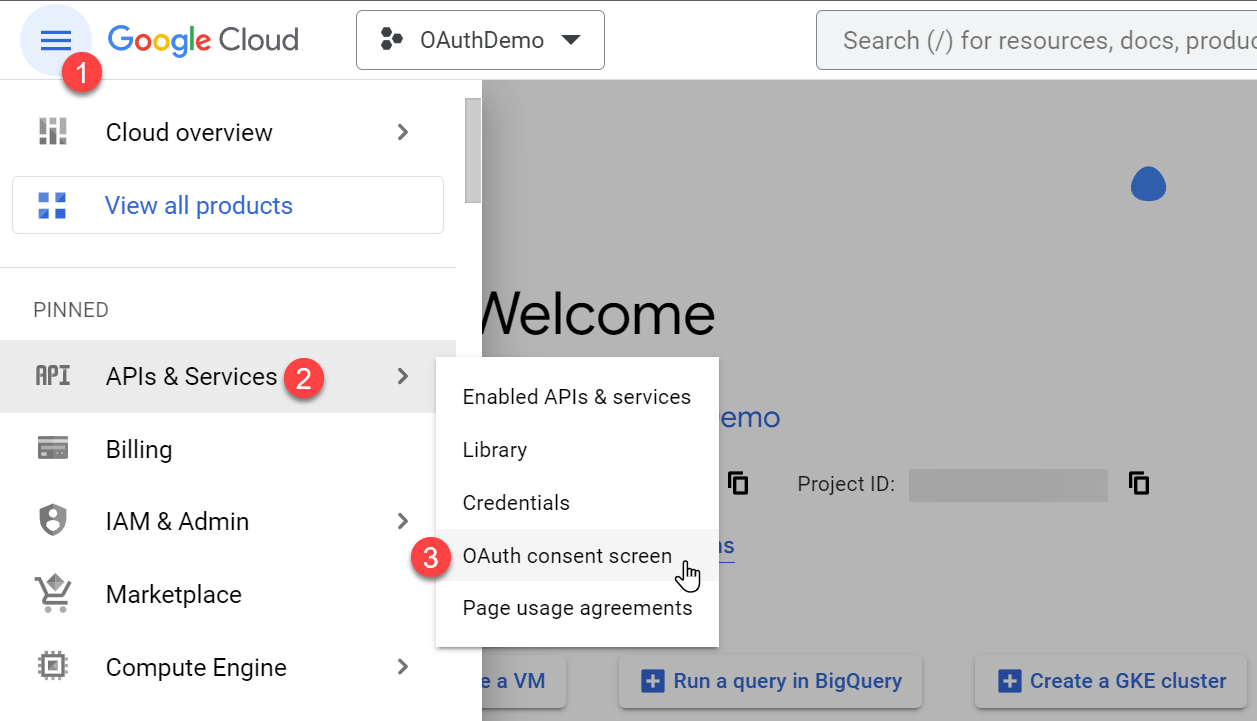Click the PINNED section label
The image size is (1257, 721).
[71, 310]
